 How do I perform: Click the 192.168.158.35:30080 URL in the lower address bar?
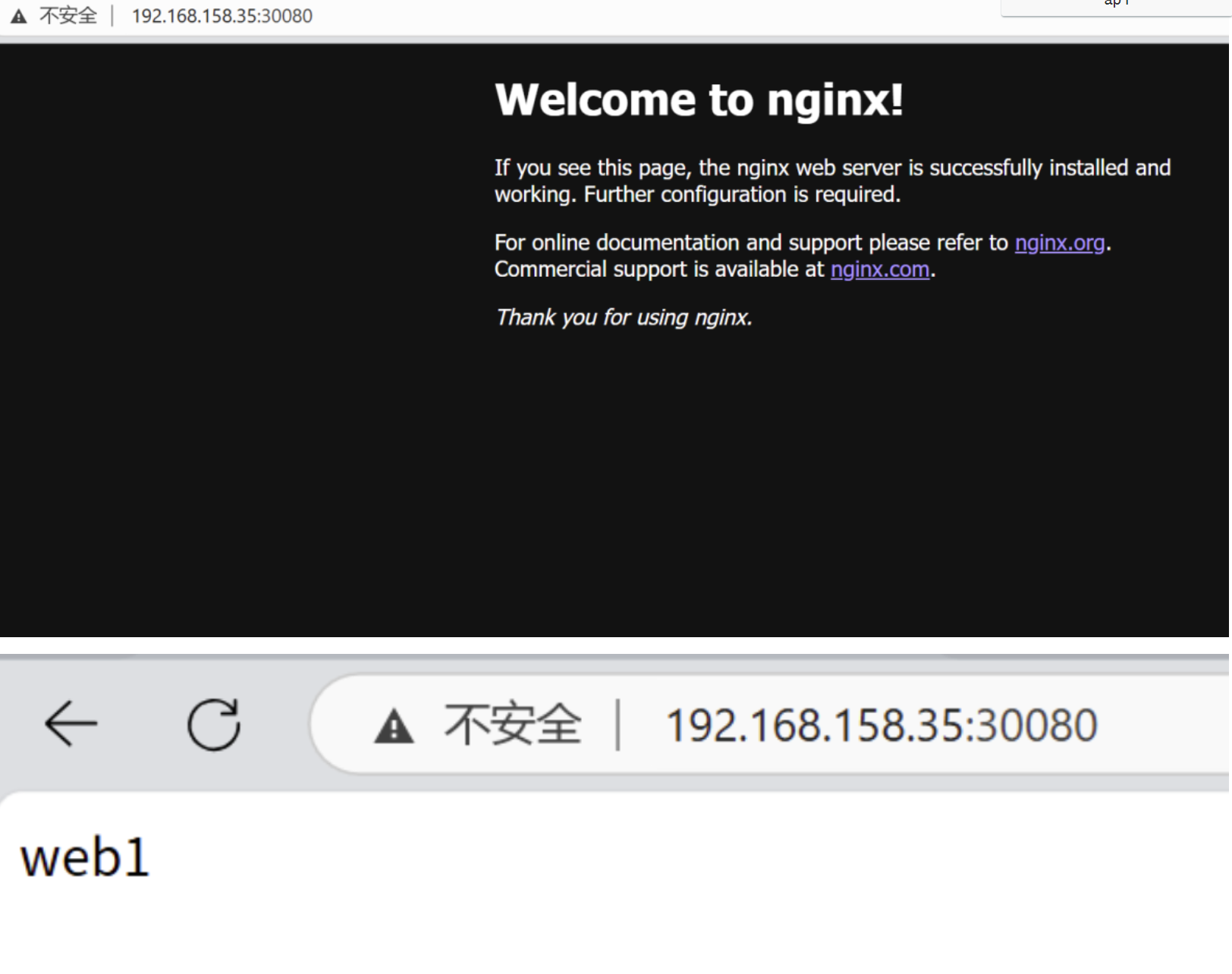(882, 725)
